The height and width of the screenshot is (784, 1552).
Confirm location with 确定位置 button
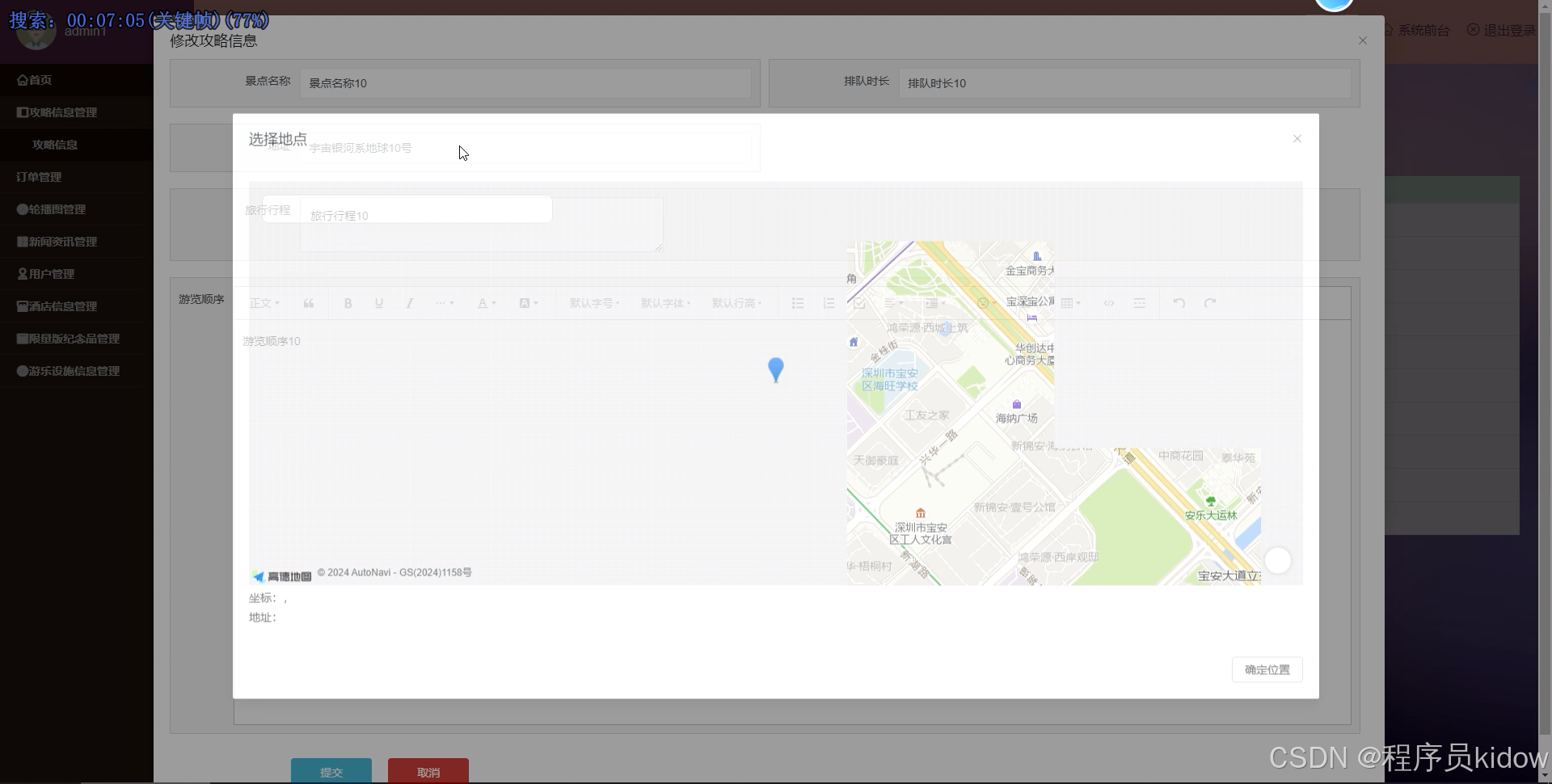1267,670
